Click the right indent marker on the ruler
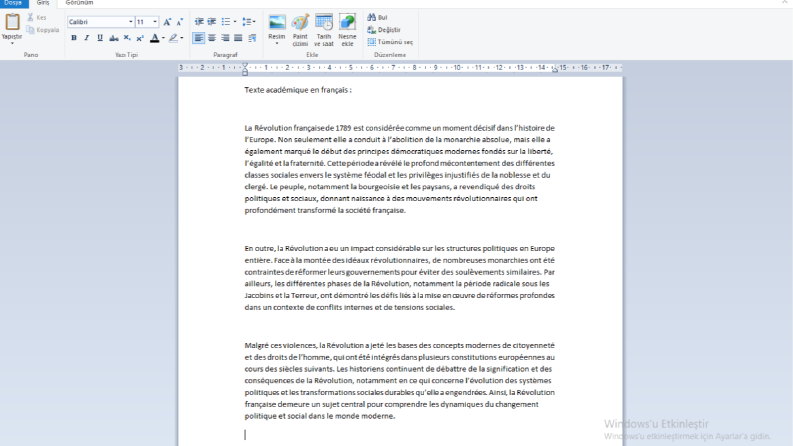Image resolution: width=793 pixels, height=446 pixels. 555,70
